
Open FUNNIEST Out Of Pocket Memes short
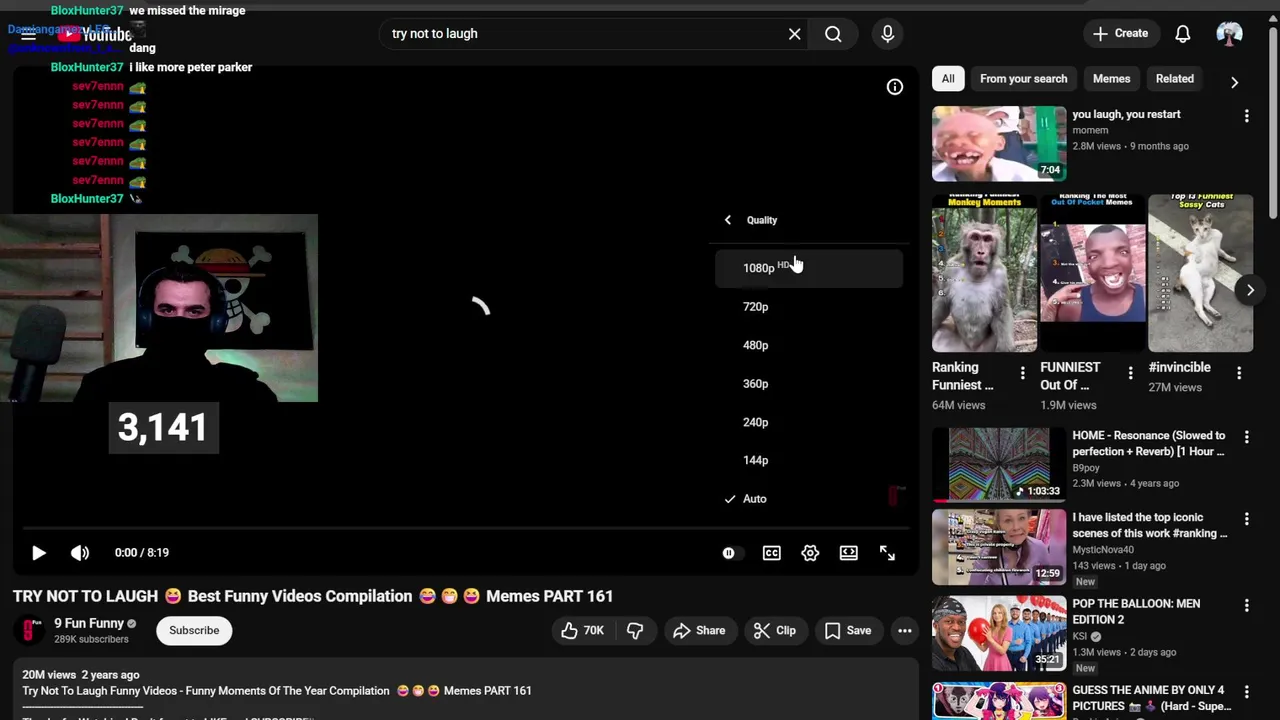pyautogui.click(x=1092, y=273)
